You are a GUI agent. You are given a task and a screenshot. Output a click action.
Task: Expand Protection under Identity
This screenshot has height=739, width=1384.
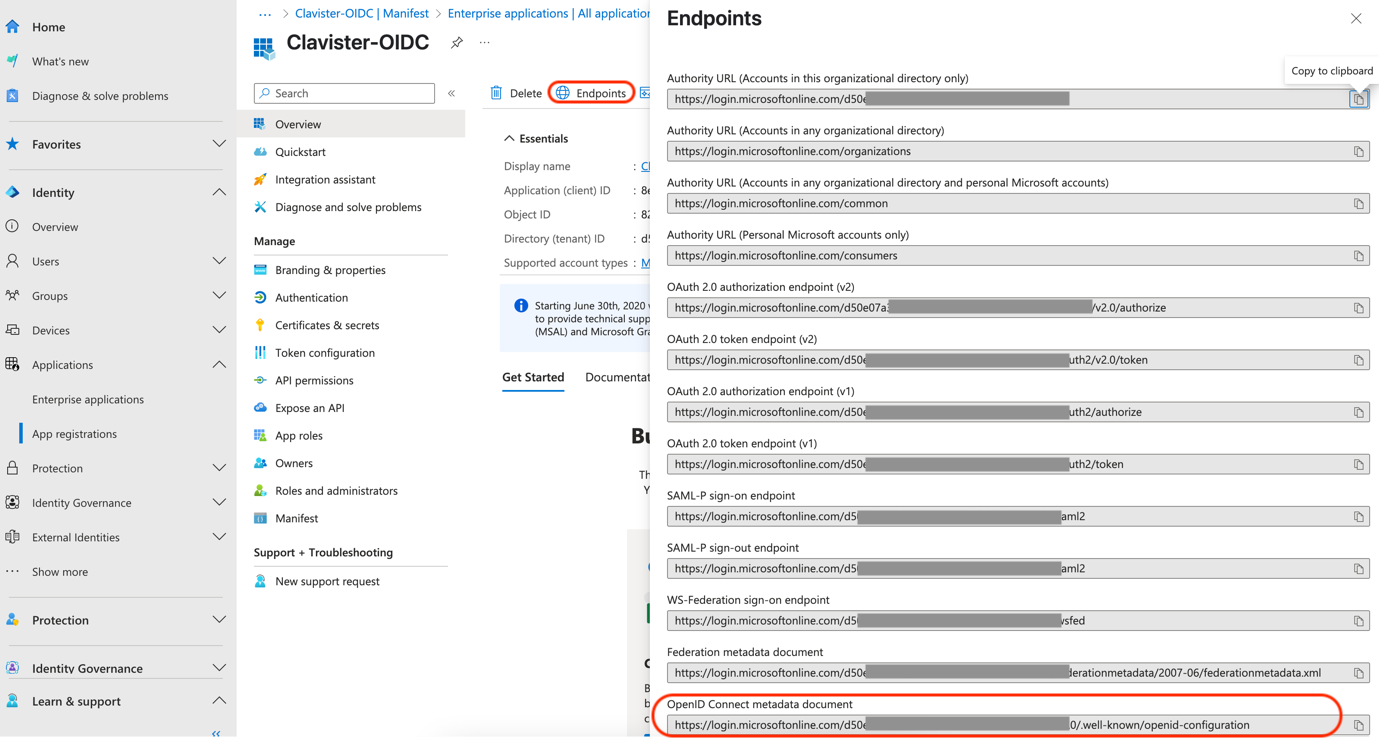(219, 468)
